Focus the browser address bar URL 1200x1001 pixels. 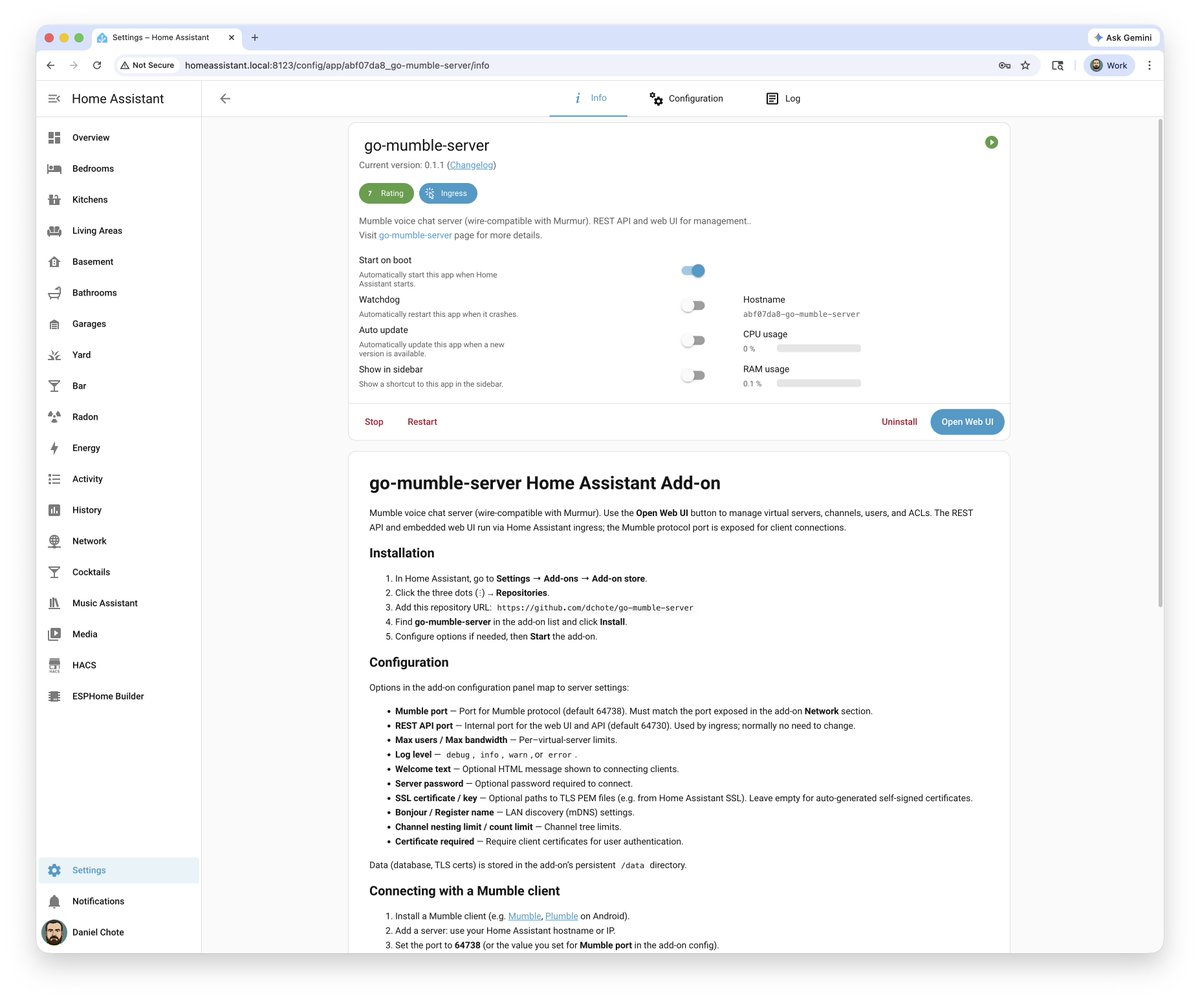coord(337,65)
